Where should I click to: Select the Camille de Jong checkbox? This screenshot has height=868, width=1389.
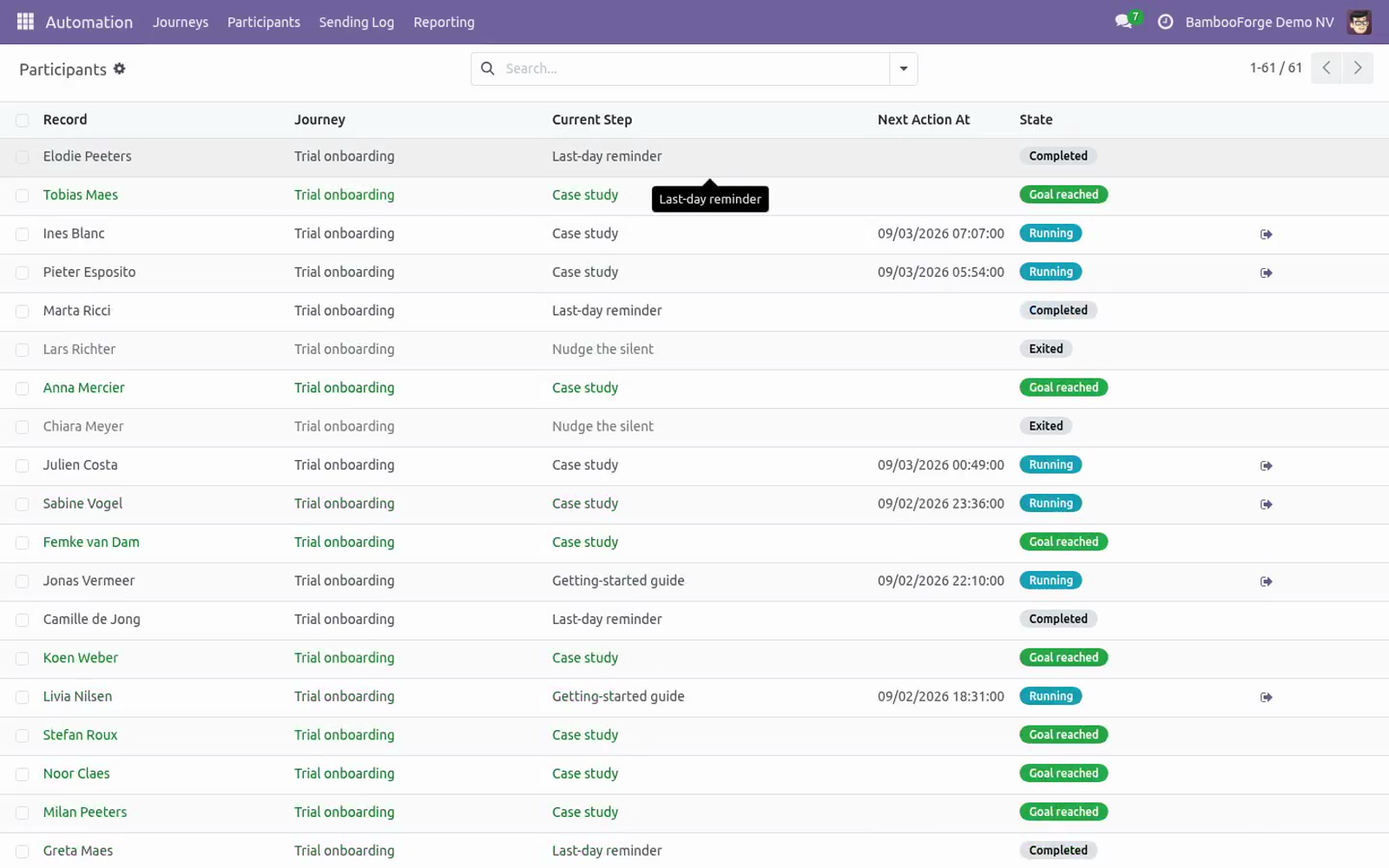click(23, 621)
